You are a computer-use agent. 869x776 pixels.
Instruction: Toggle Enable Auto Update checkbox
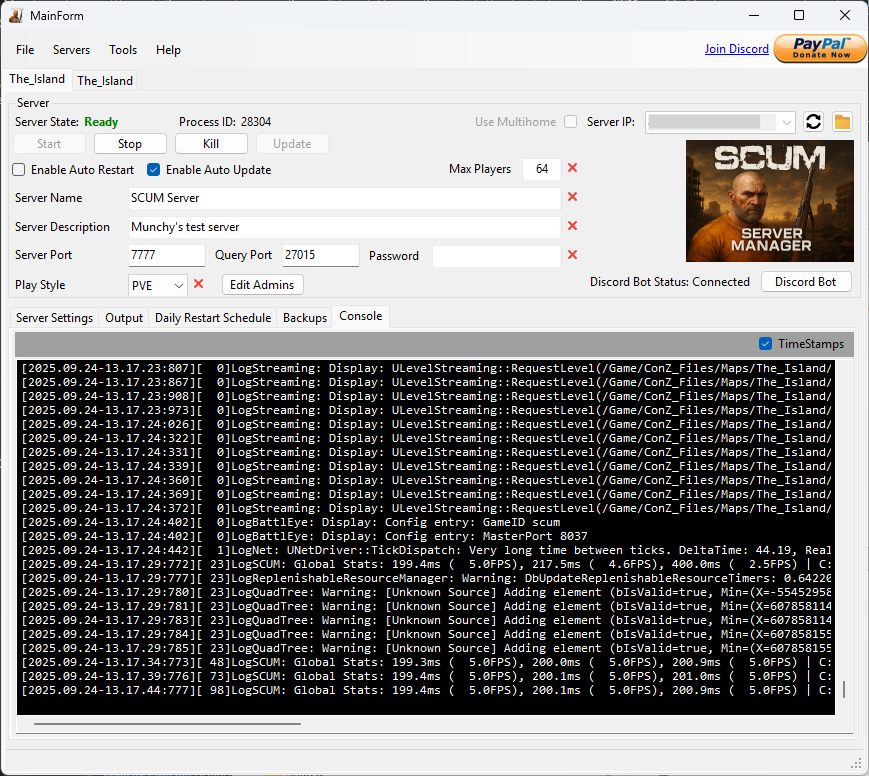(x=154, y=170)
